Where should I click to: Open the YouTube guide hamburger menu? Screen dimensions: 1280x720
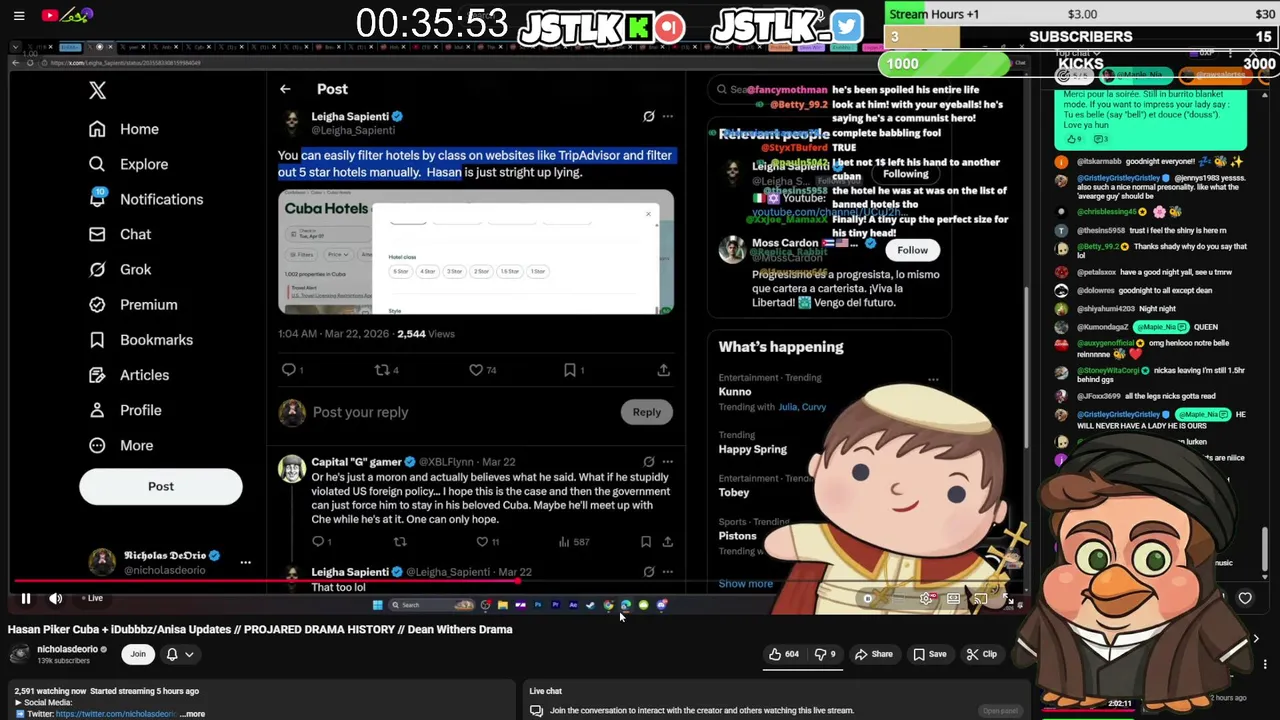pos(19,15)
